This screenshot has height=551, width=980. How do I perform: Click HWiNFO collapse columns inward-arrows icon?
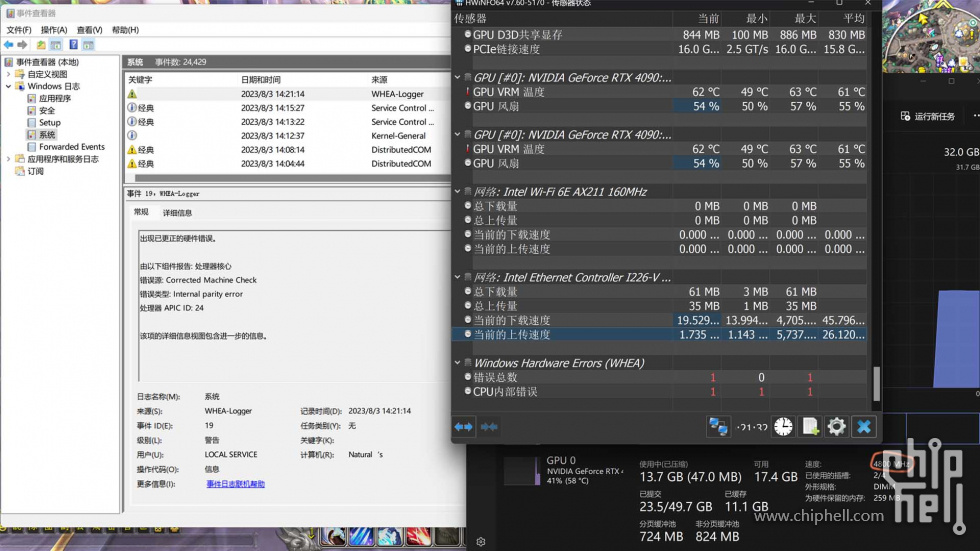coord(489,427)
